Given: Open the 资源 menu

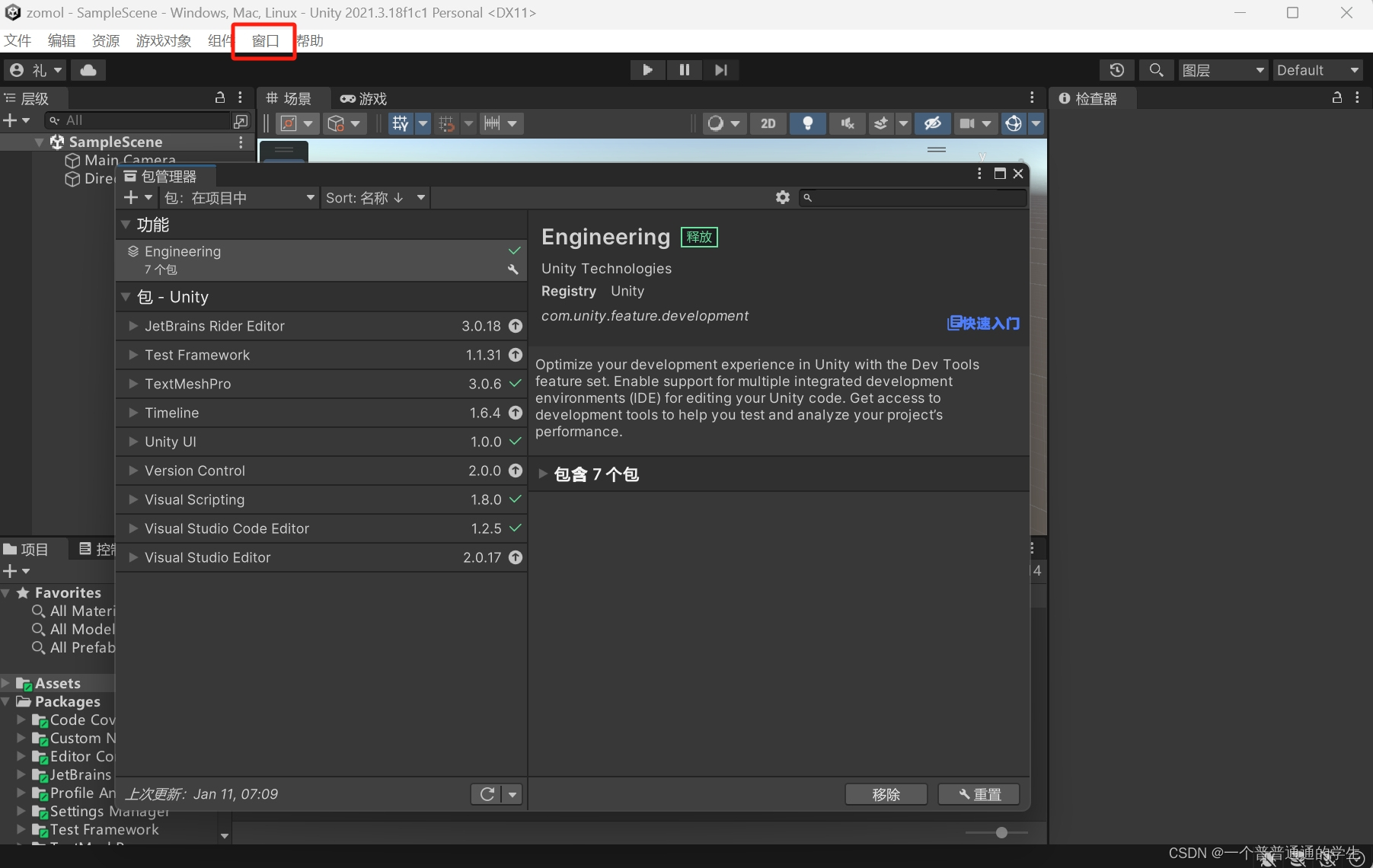Looking at the screenshot, I should point(106,40).
